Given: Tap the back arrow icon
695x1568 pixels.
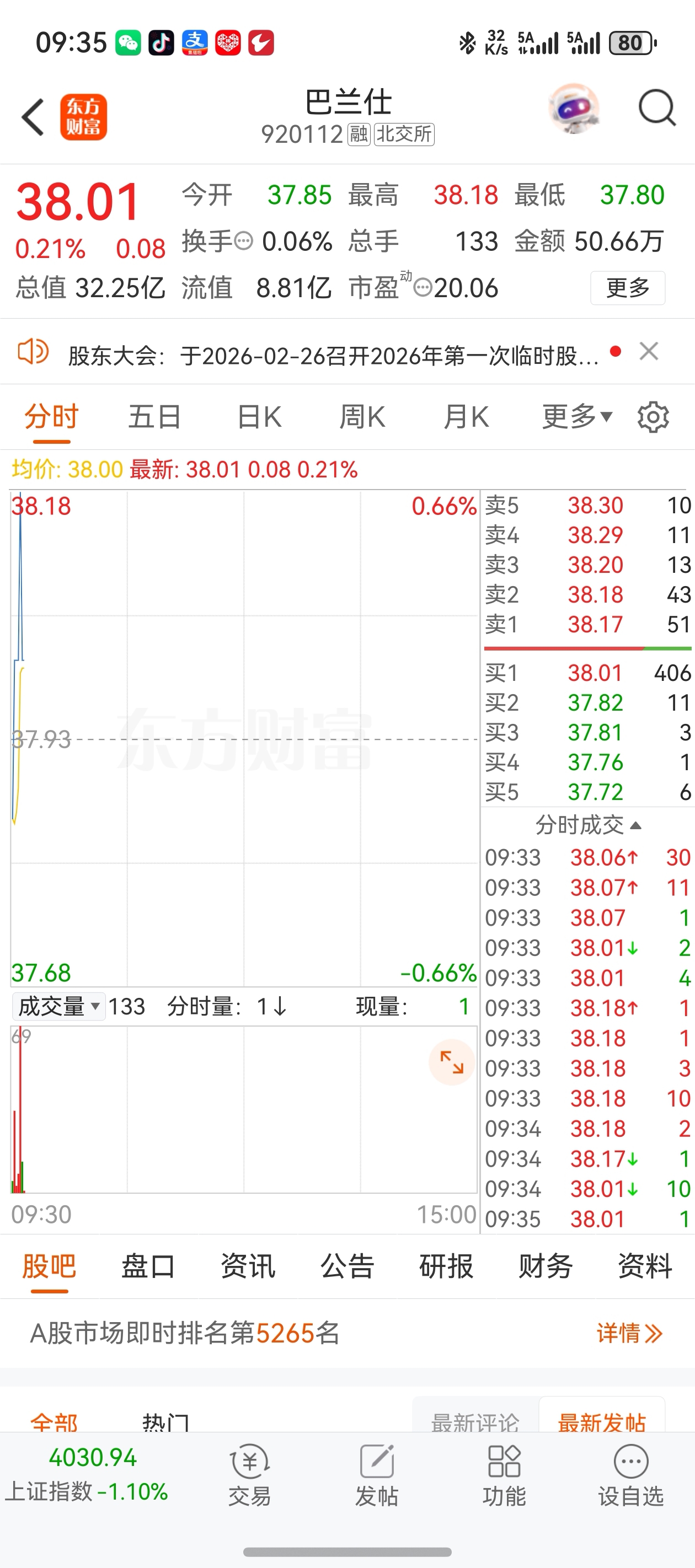Looking at the screenshot, I should tap(34, 117).
